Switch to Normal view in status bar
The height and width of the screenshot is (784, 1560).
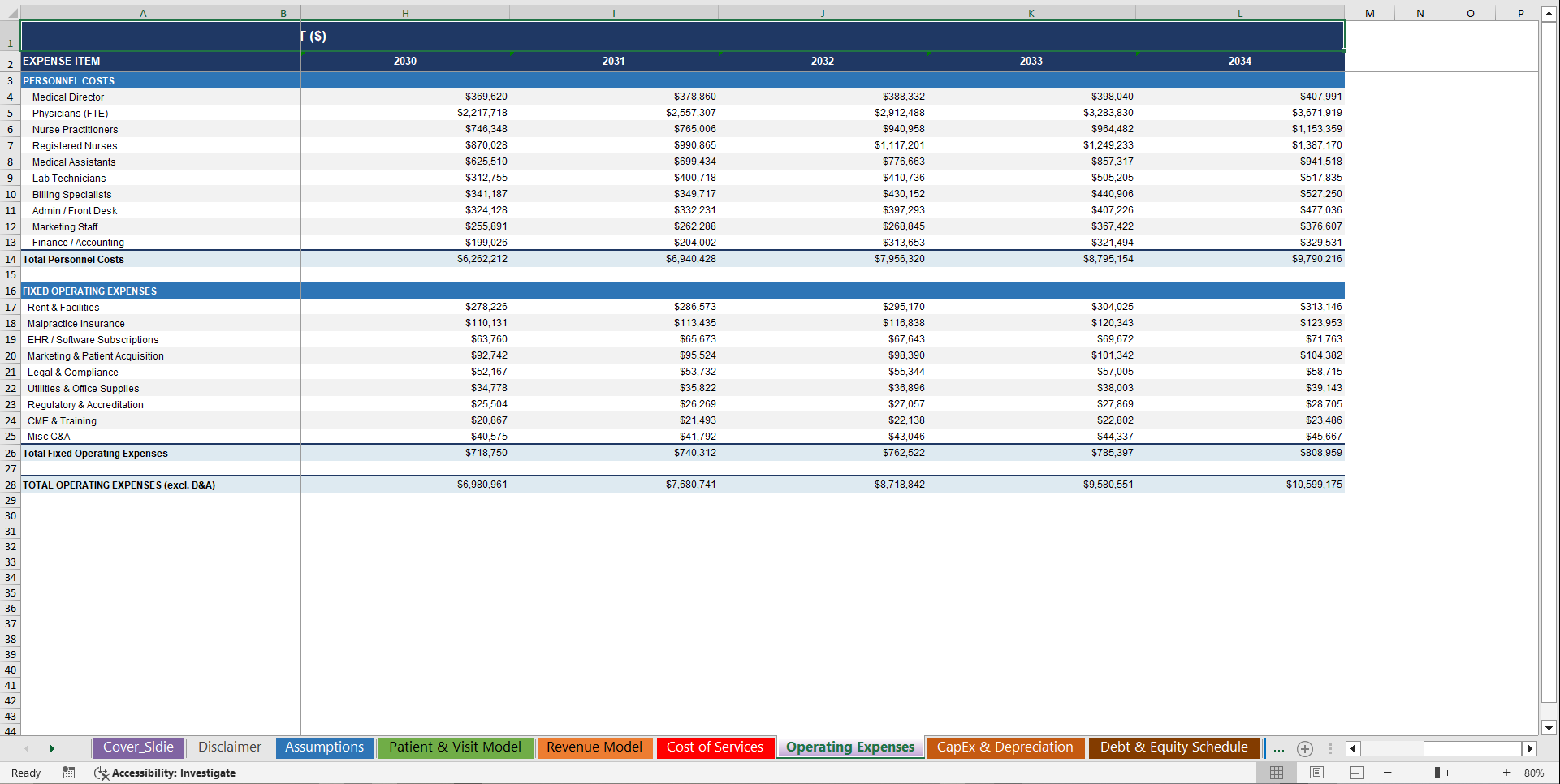1276,773
